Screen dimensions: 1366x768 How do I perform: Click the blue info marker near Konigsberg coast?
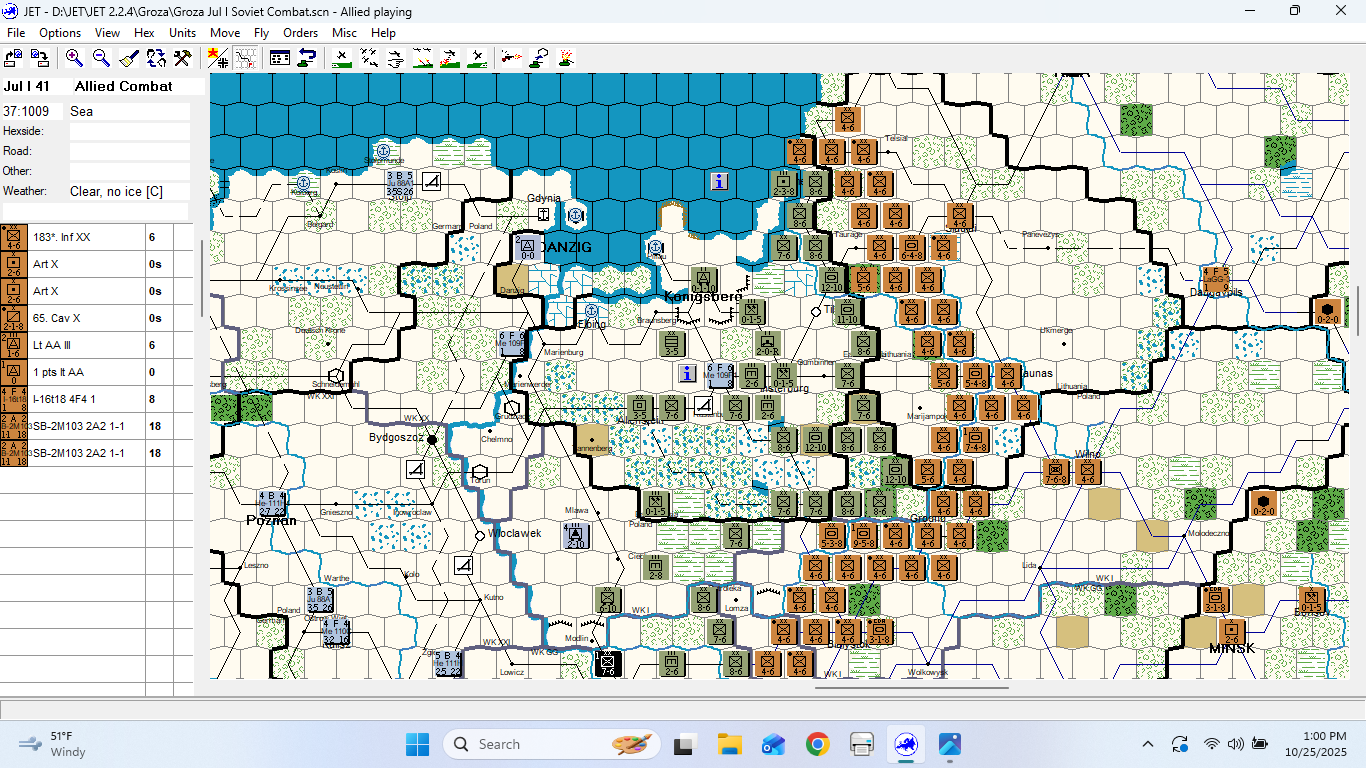[719, 181]
